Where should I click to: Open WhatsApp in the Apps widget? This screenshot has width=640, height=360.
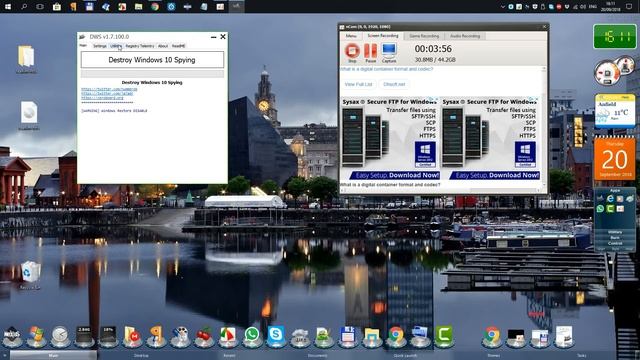[600, 209]
